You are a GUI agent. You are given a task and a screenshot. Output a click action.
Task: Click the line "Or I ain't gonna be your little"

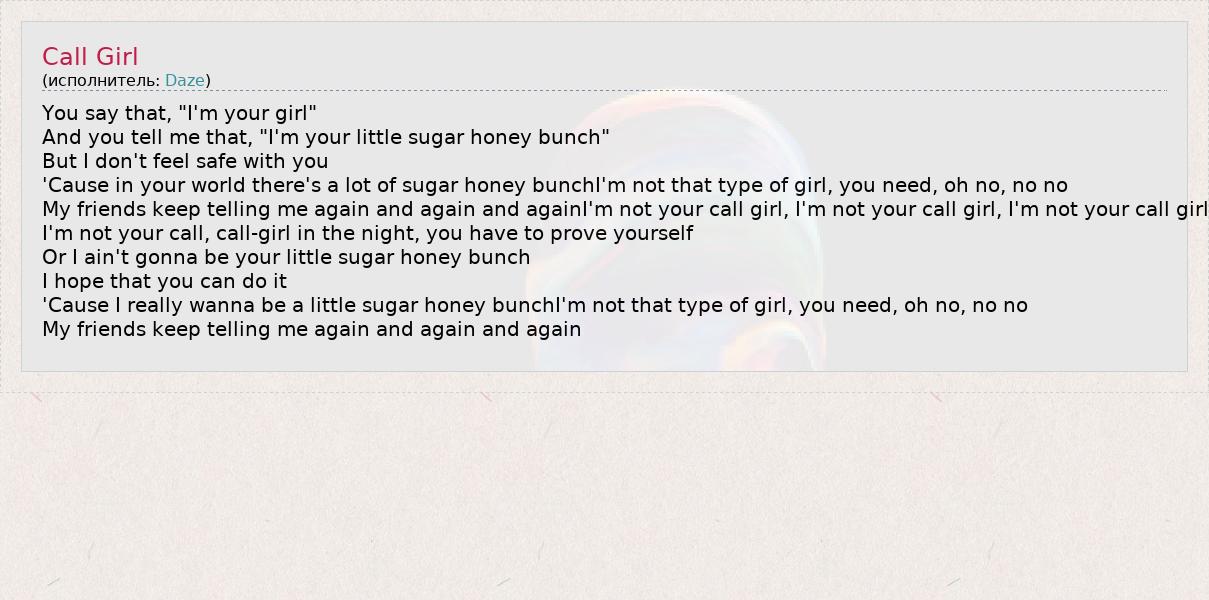click(286, 257)
